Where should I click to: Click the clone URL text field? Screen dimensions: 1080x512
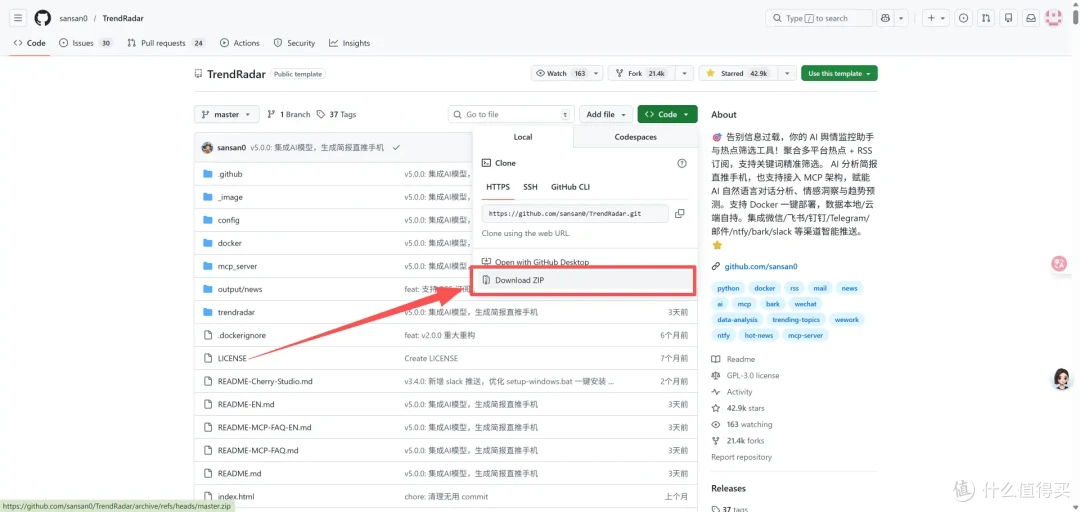point(575,214)
